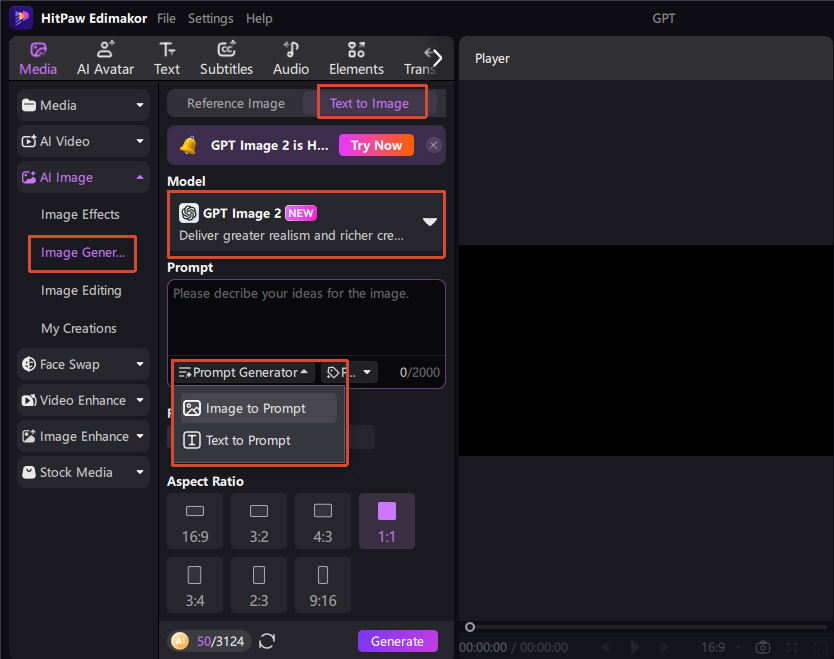Screen dimensions: 834x659
Task: Open the Text tool tab
Action: click(167, 59)
